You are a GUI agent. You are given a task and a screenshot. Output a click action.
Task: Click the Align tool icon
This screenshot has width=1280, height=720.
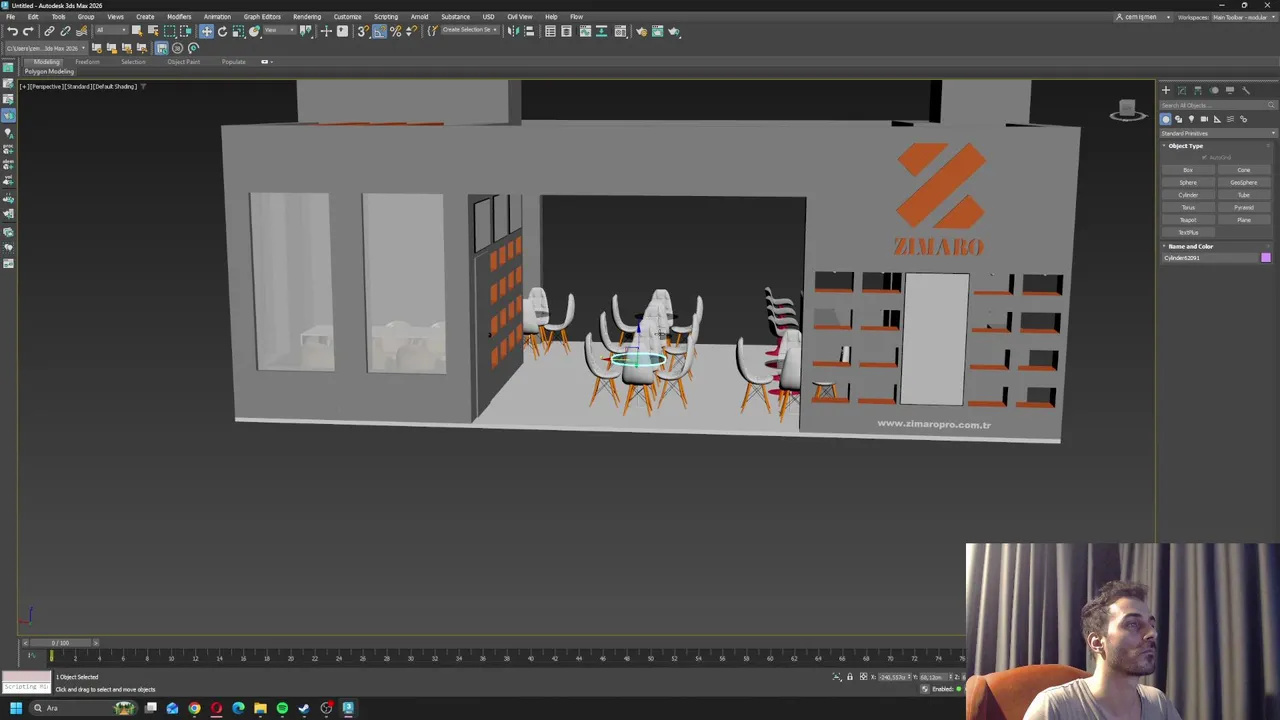coord(529,31)
